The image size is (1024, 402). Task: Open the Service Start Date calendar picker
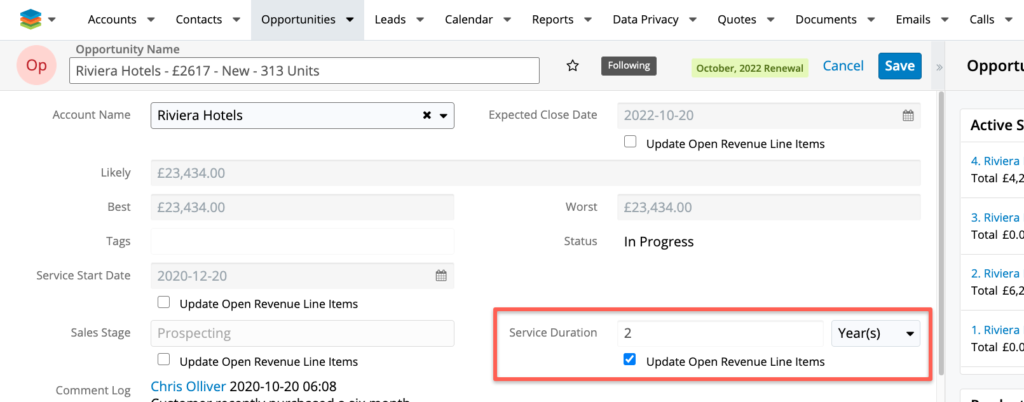click(x=441, y=275)
